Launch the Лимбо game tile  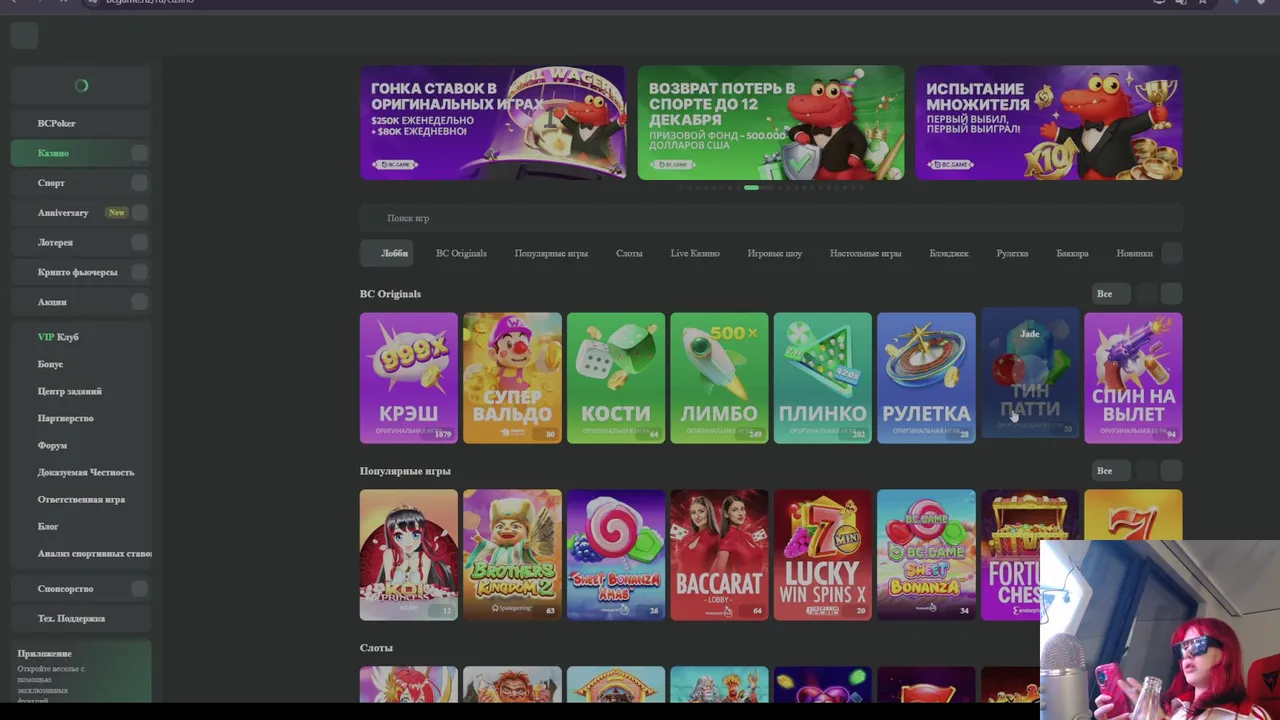[x=719, y=378]
